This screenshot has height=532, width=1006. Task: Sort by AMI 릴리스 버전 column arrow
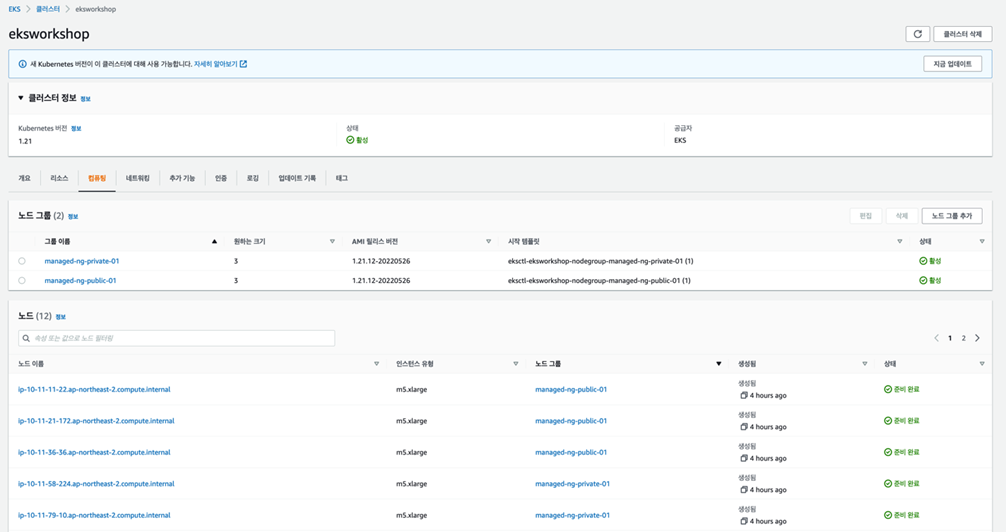click(x=488, y=241)
